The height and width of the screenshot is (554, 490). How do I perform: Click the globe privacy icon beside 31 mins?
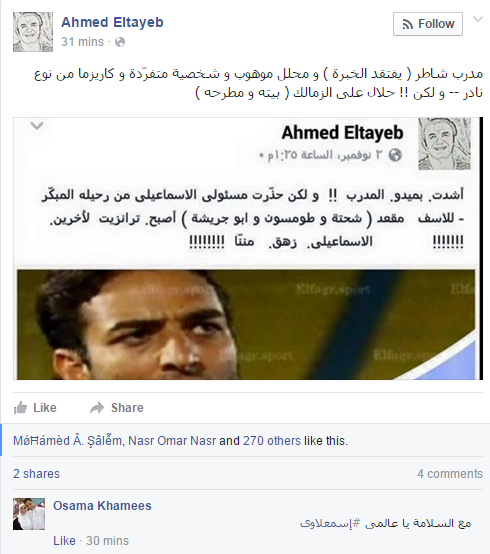pyautogui.click(x=120, y=42)
